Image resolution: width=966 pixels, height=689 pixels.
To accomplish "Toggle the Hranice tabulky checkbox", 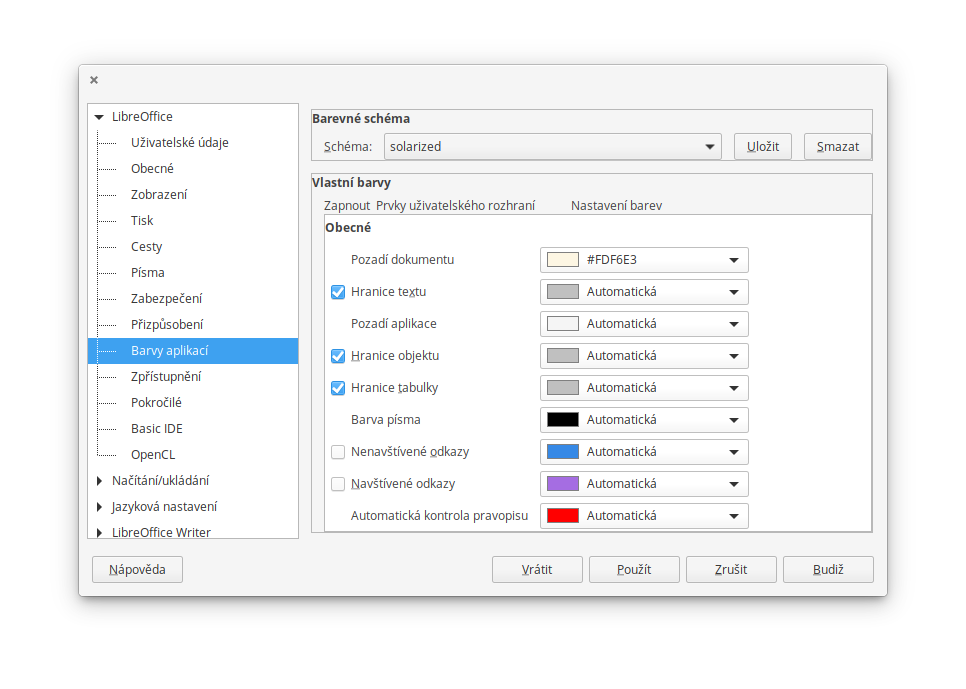I will pos(338,388).
